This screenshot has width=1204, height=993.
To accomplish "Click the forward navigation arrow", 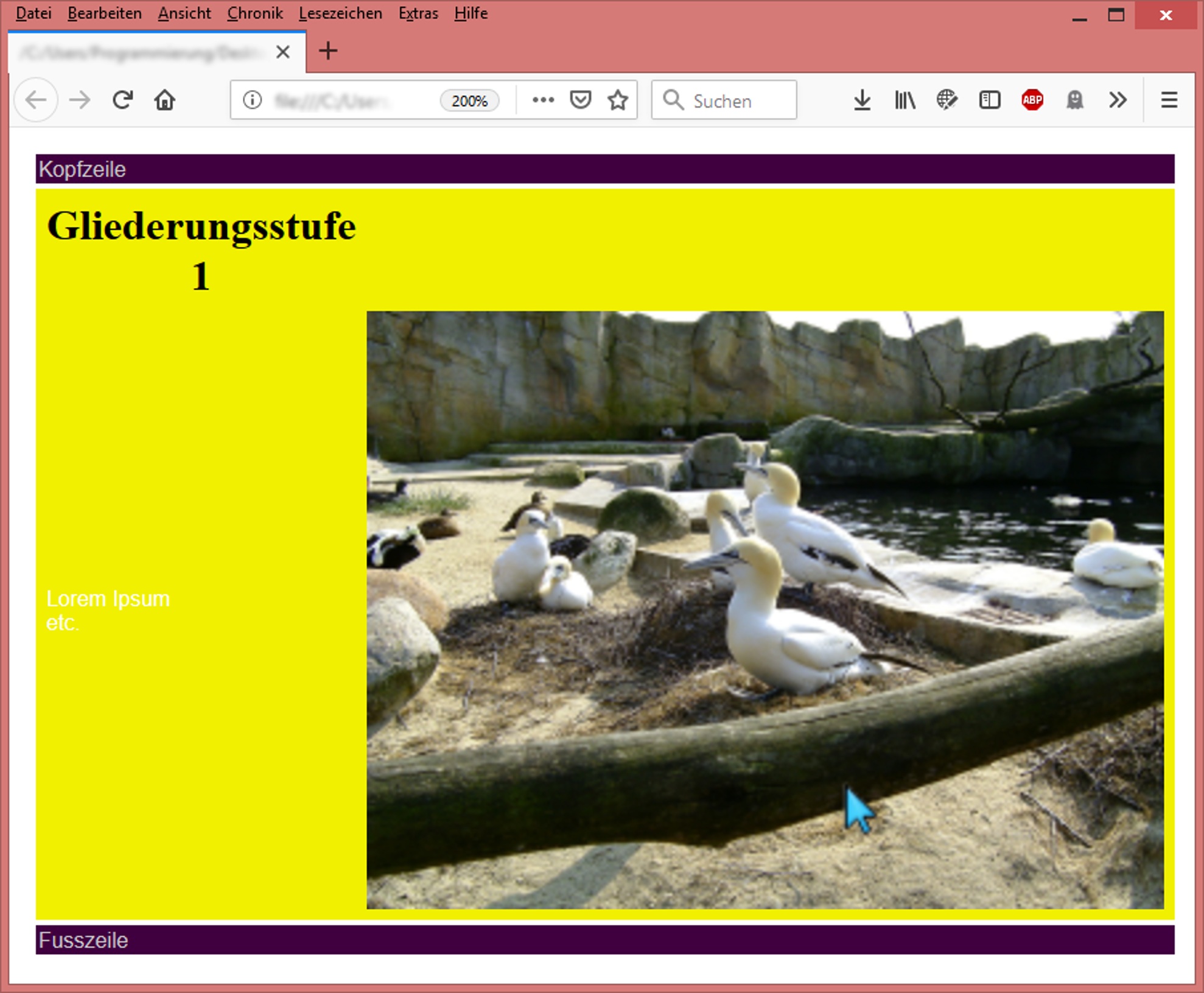I will (80, 100).
